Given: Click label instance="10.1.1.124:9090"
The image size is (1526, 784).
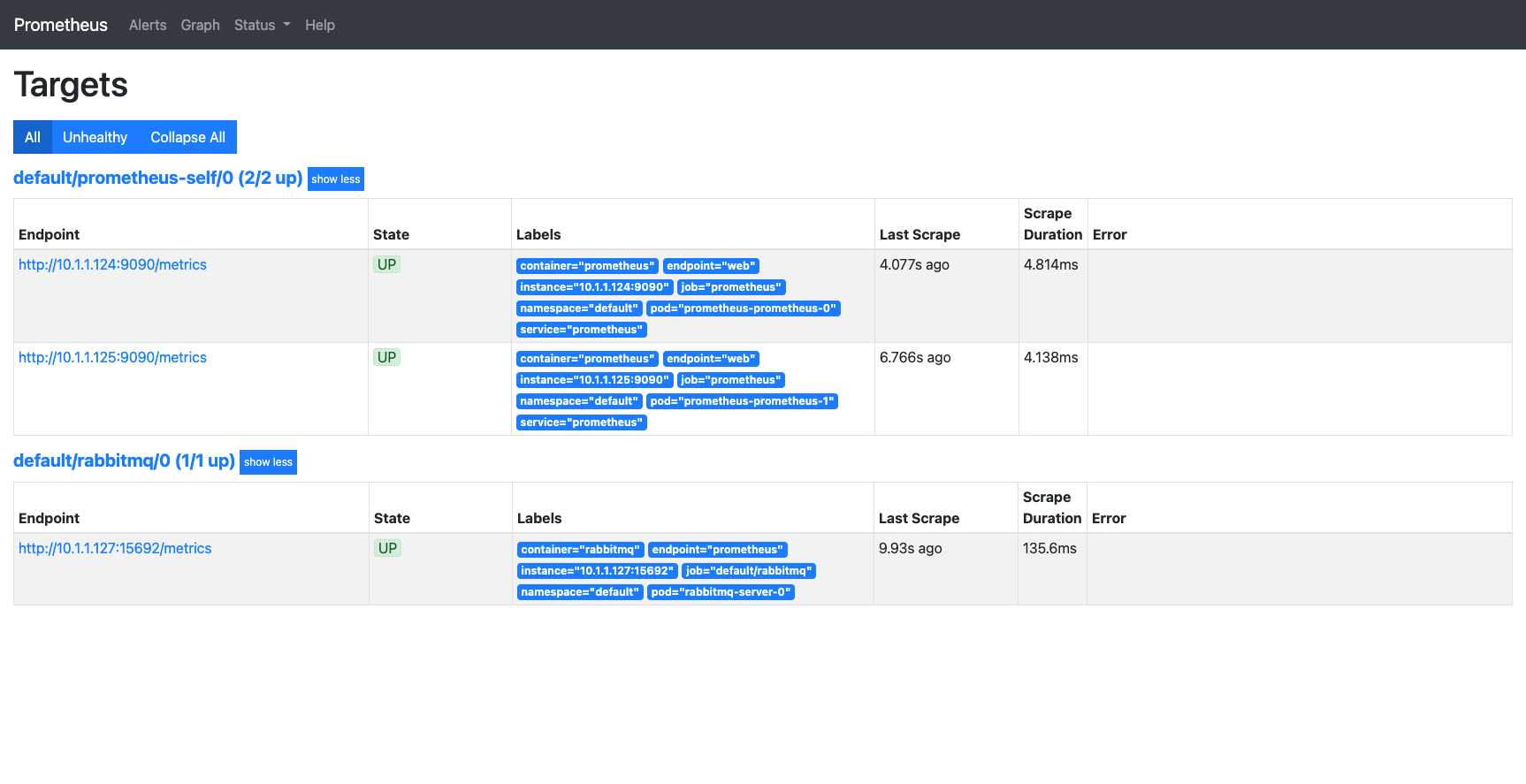Looking at the screenshot, I should (594, 287).
